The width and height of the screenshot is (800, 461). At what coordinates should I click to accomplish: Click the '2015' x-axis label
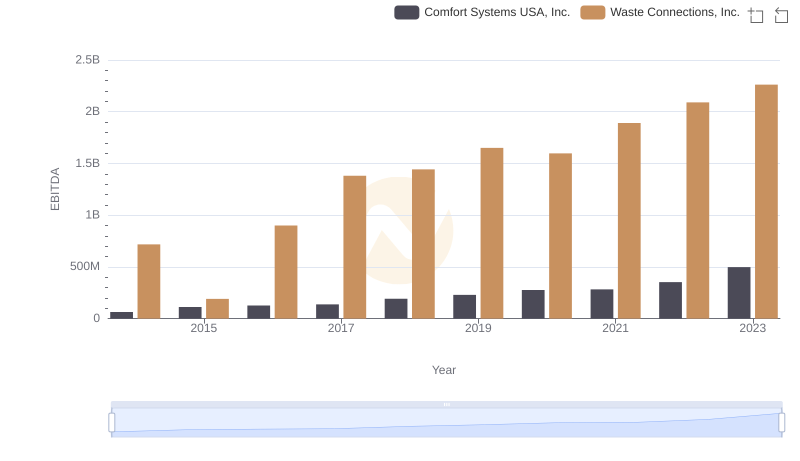pyautogui.click(x=204, y=328)
